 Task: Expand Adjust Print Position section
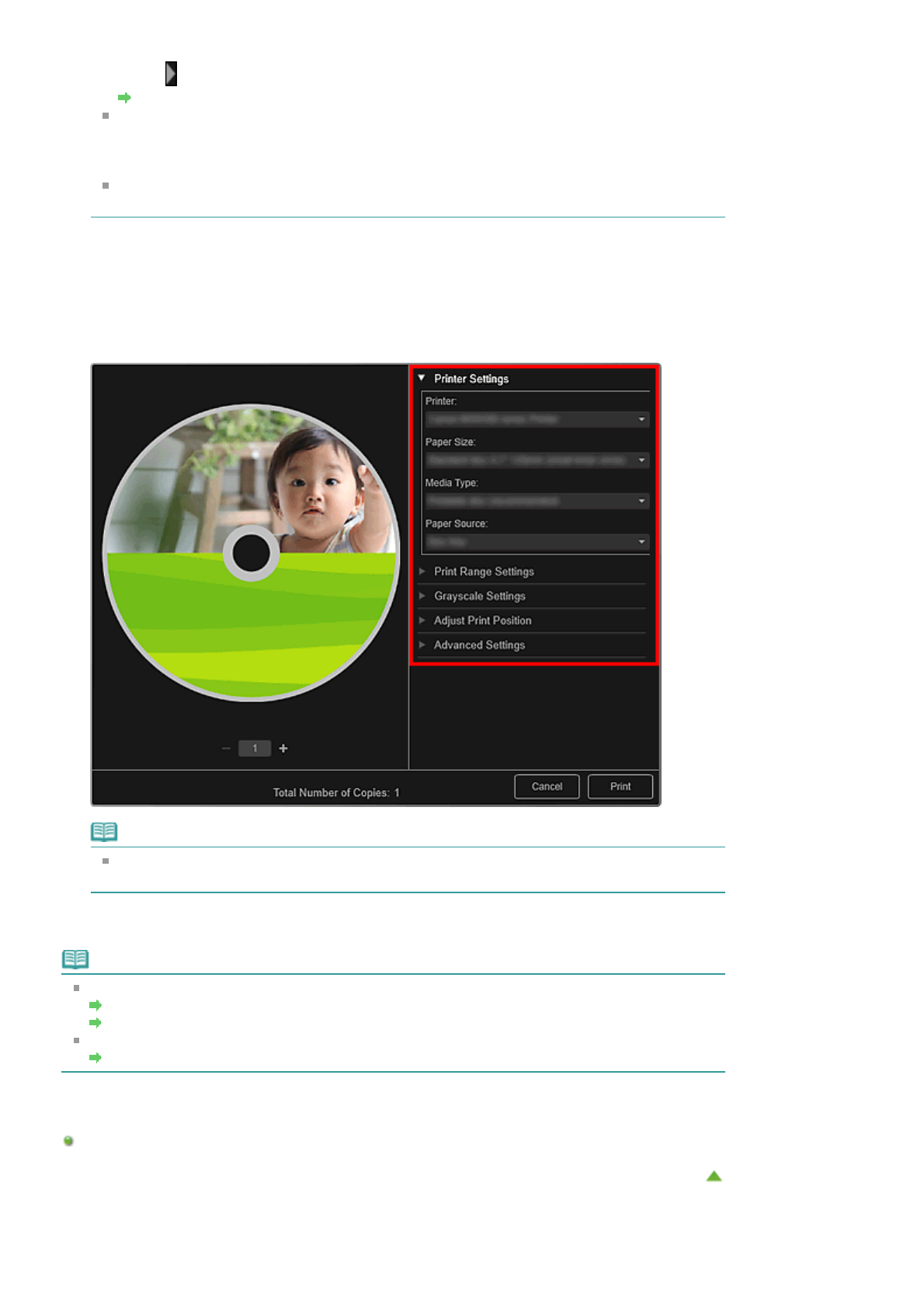click(x=482, y=621)
